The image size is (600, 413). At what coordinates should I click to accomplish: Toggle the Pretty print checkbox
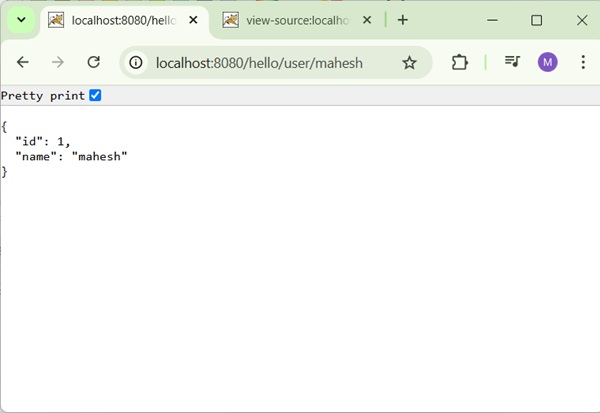pyautogui.click(x=95, y=95)
